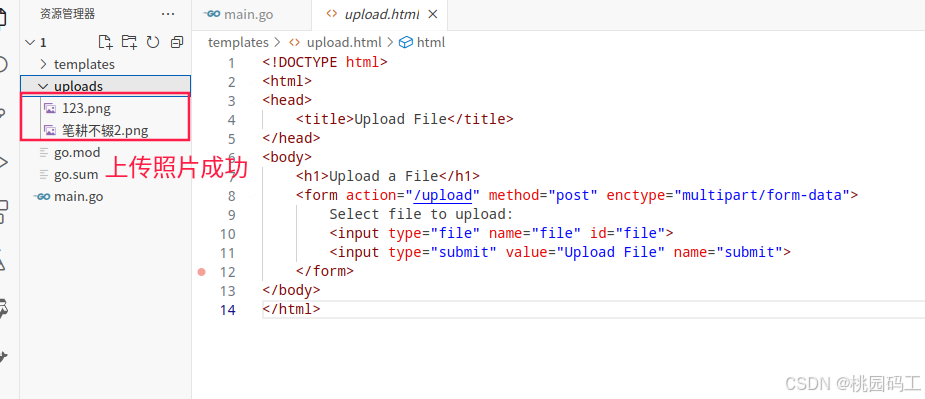This screenshot has height=399, width=925.
Task: Refresh the explorer file tree
Action: coord(153,42)
